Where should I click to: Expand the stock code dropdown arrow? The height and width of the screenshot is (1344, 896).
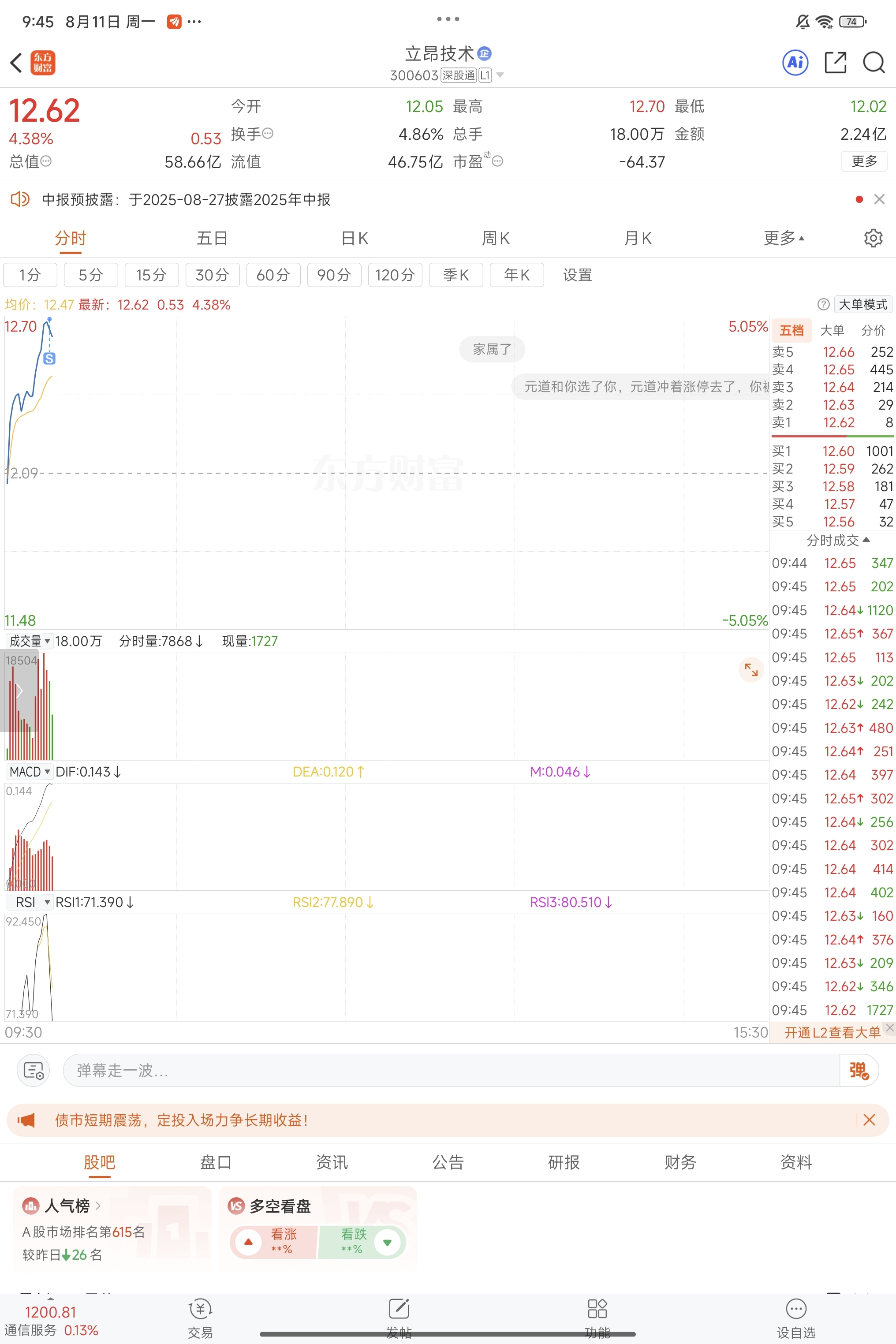500,75
